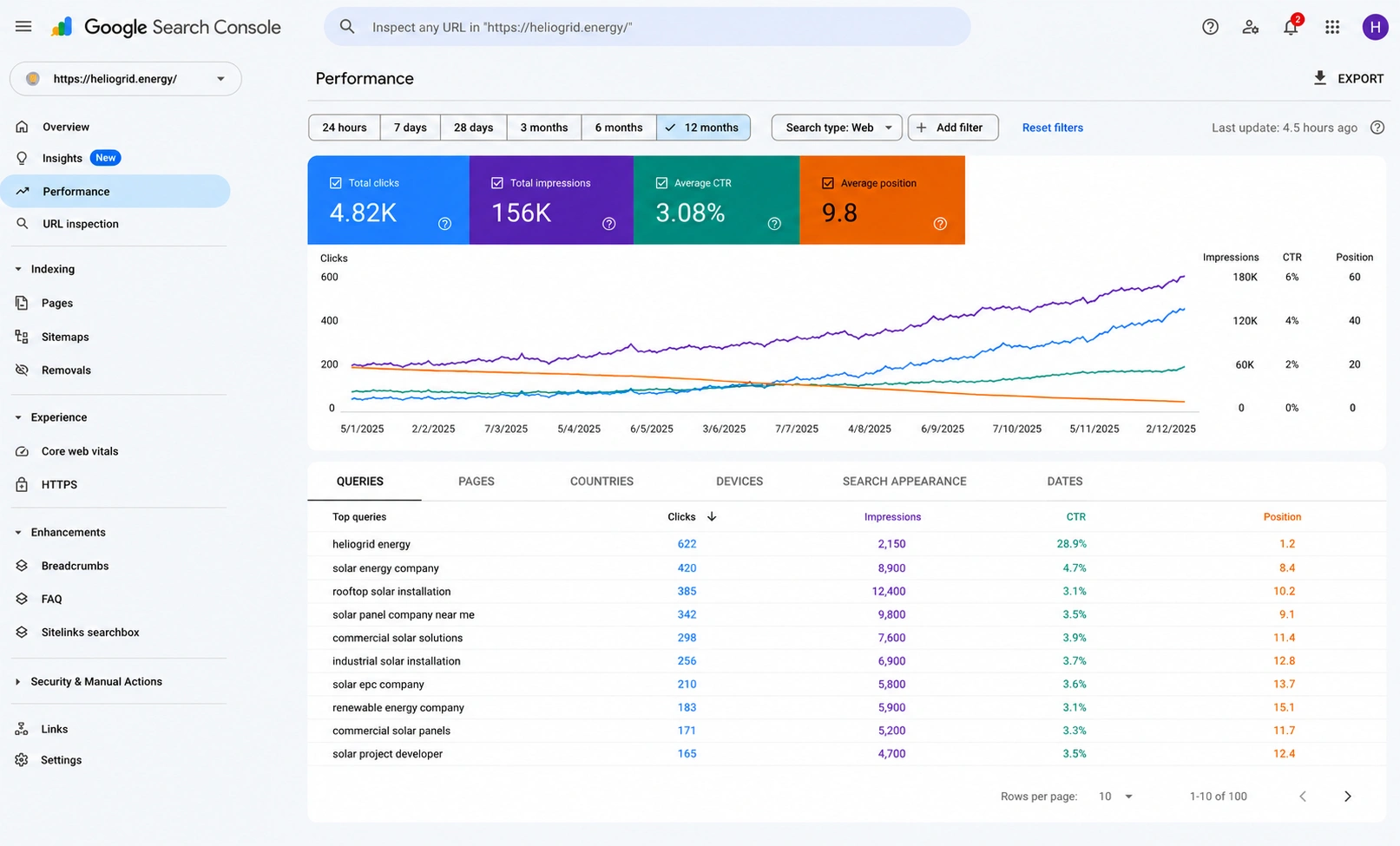Image resolution: width=1400 pixels, height=846 pixels.
Task: Open the notifications bell
Action: coord(1291,27)
